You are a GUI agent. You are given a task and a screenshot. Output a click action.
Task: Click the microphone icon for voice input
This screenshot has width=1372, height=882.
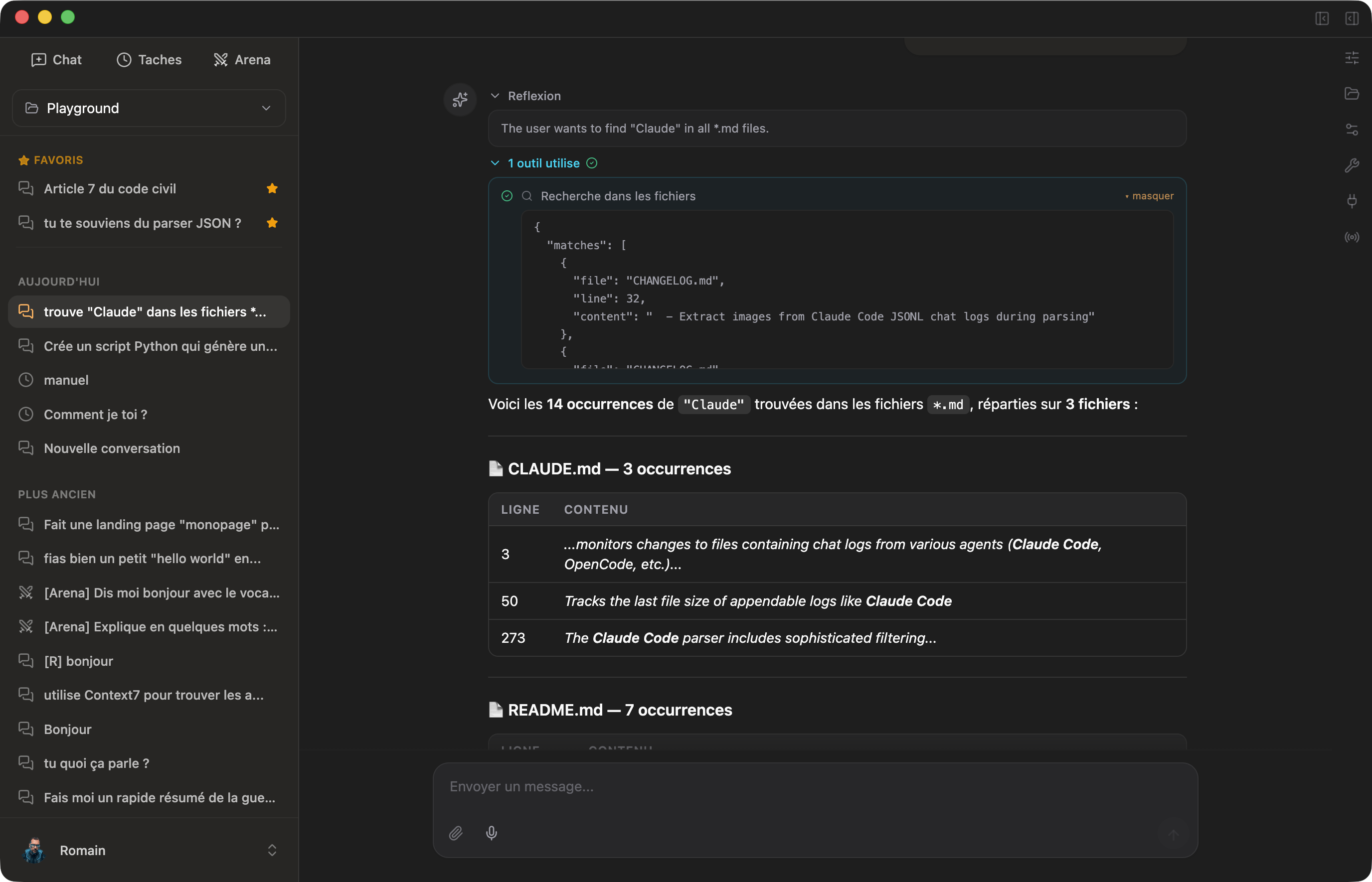click(x=492, y=833)
